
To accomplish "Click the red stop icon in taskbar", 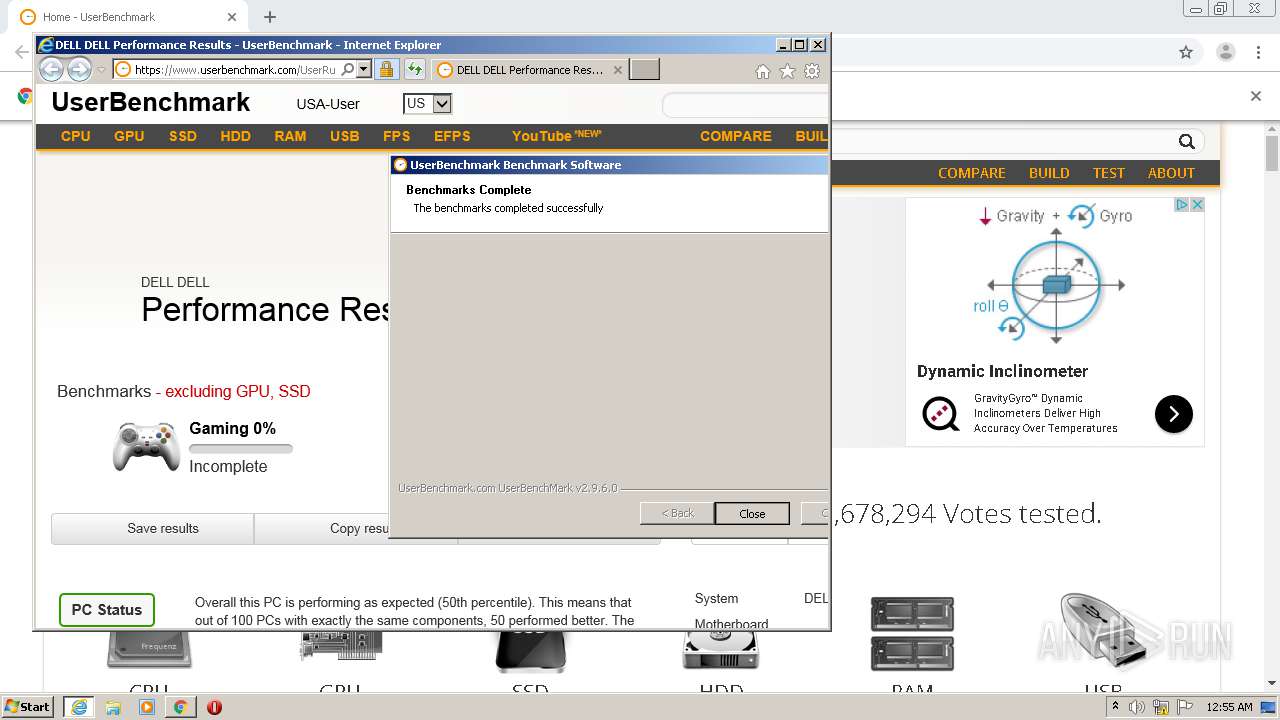I will (x=214, y=707).
